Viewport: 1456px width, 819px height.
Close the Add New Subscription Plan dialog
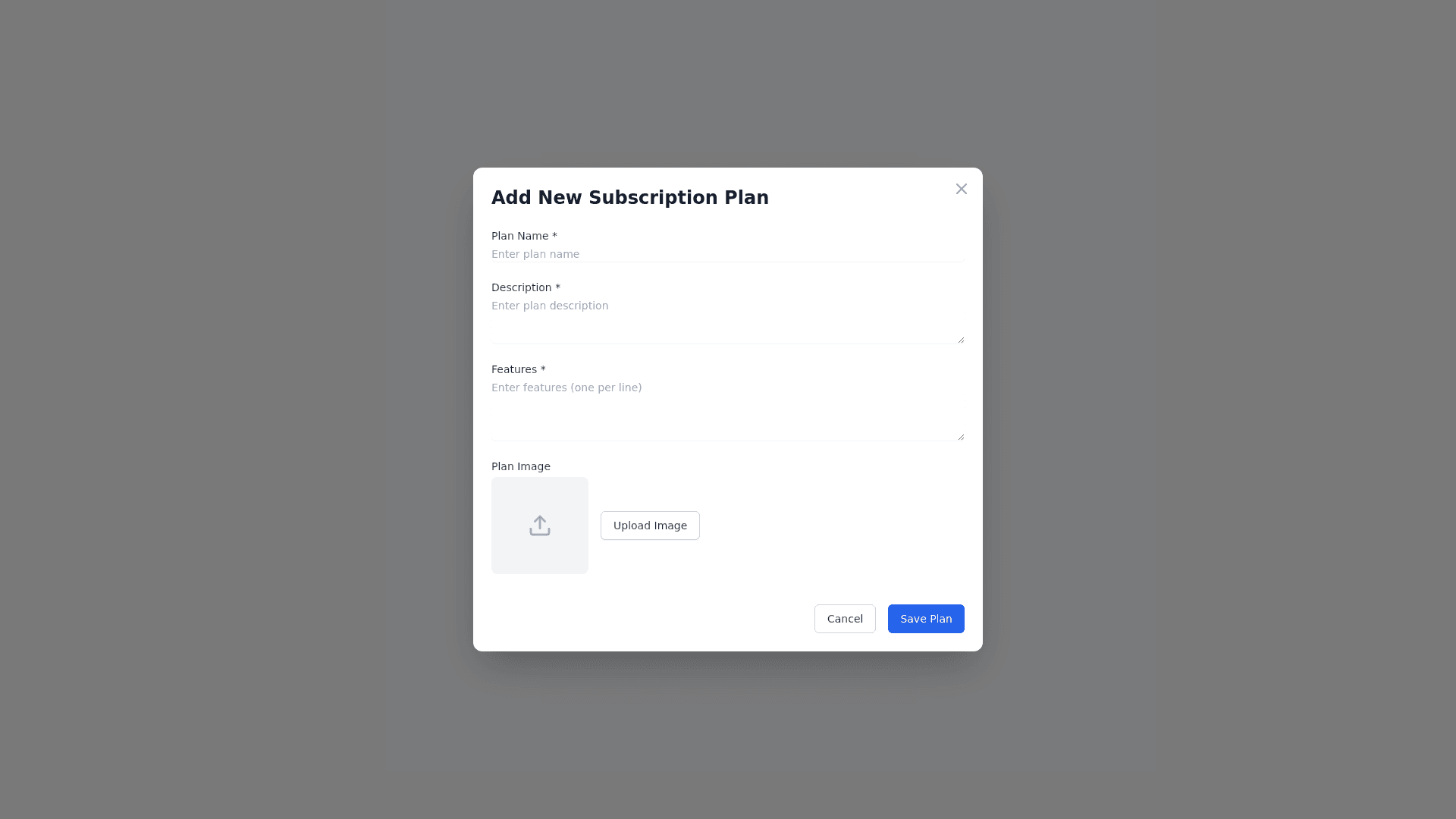point(961,189)
